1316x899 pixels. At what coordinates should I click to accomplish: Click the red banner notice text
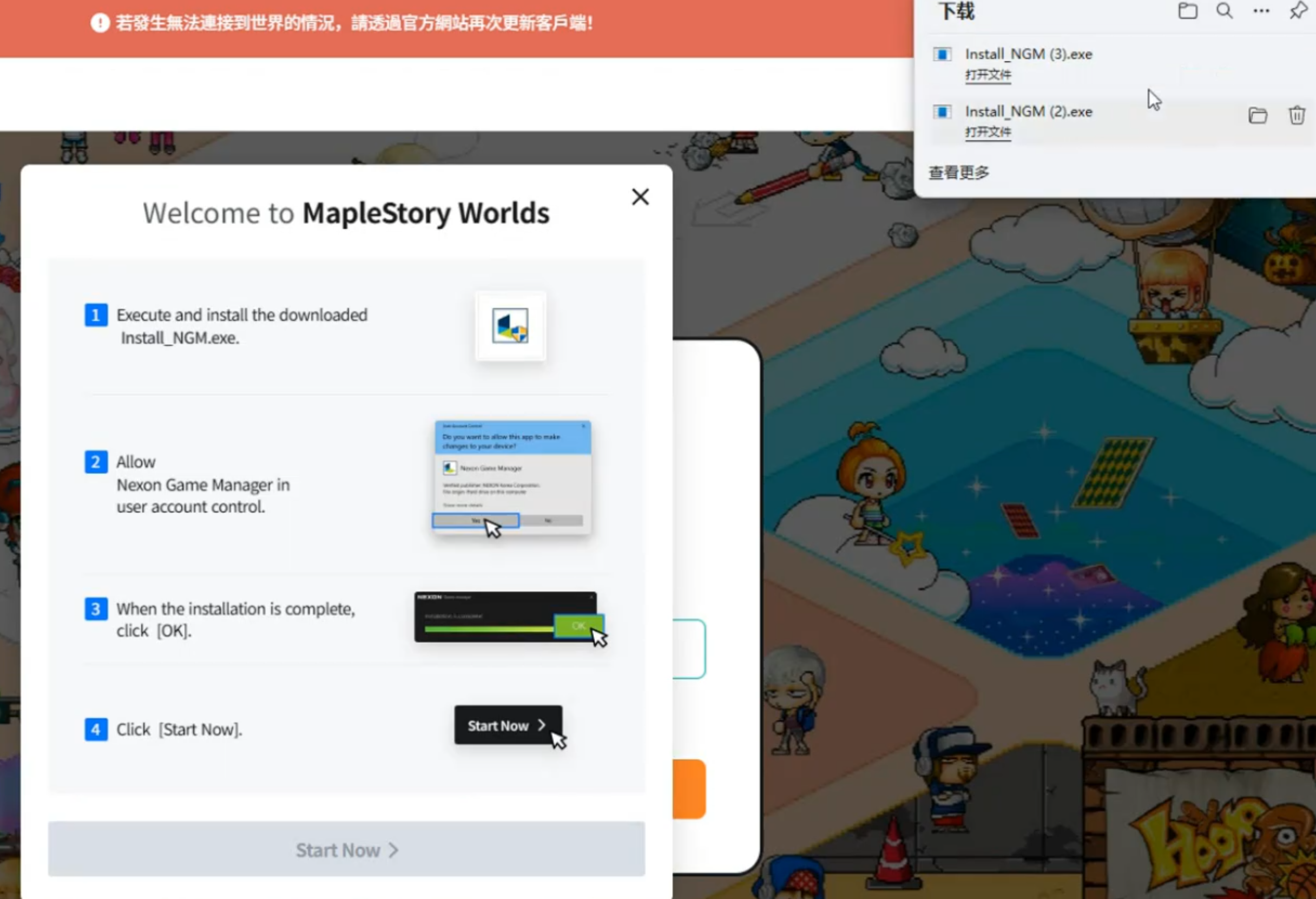coord(354,23)
